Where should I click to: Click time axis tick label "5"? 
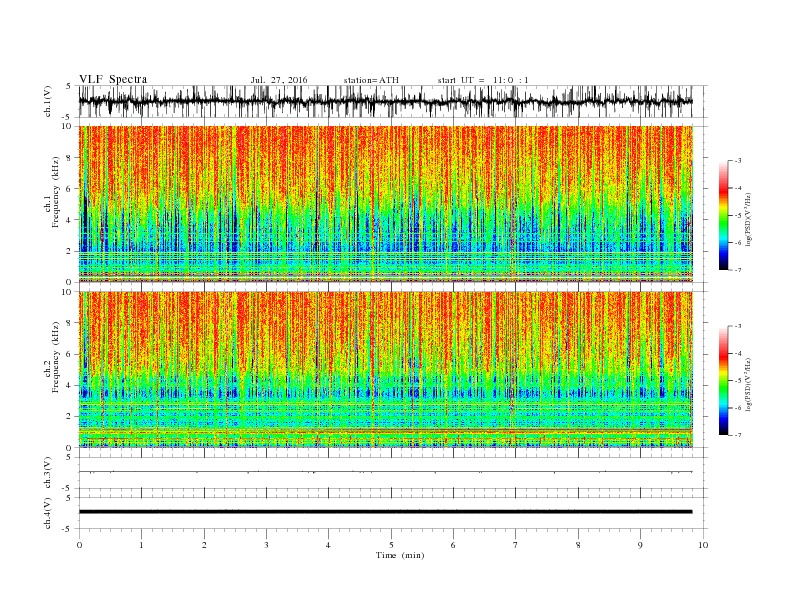391,545
